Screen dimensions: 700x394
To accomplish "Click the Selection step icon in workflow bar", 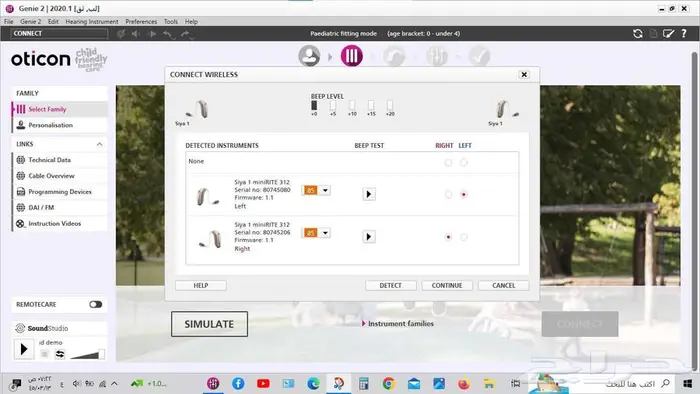I will (x=351, y=56).
